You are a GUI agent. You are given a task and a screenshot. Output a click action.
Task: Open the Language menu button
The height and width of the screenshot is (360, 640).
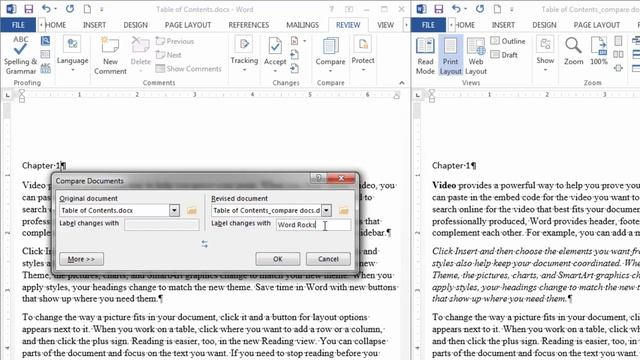(72, 54)
